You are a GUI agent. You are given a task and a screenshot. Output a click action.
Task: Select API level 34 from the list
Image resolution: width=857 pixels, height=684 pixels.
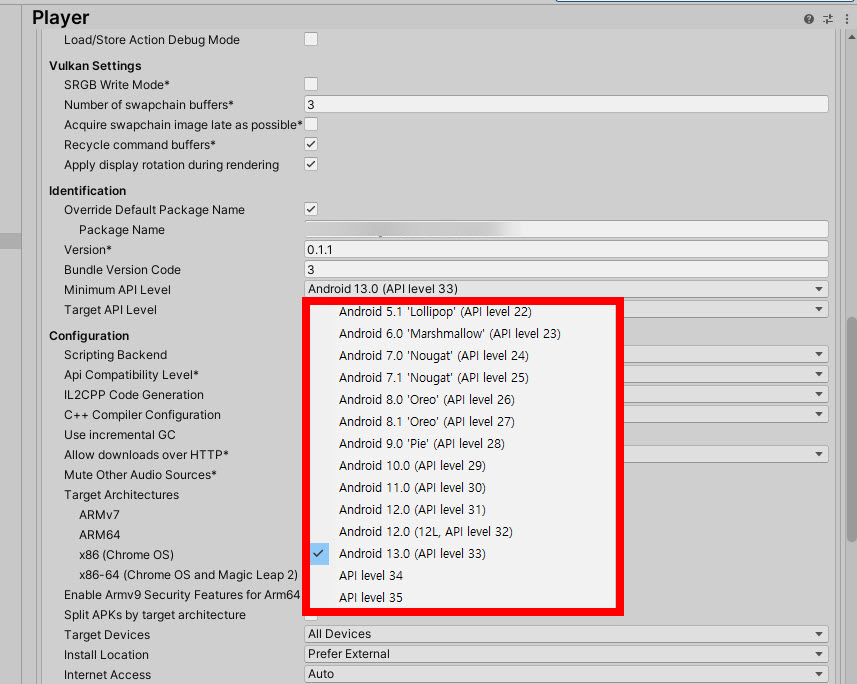pyautogui.click(x=462, y=575)
